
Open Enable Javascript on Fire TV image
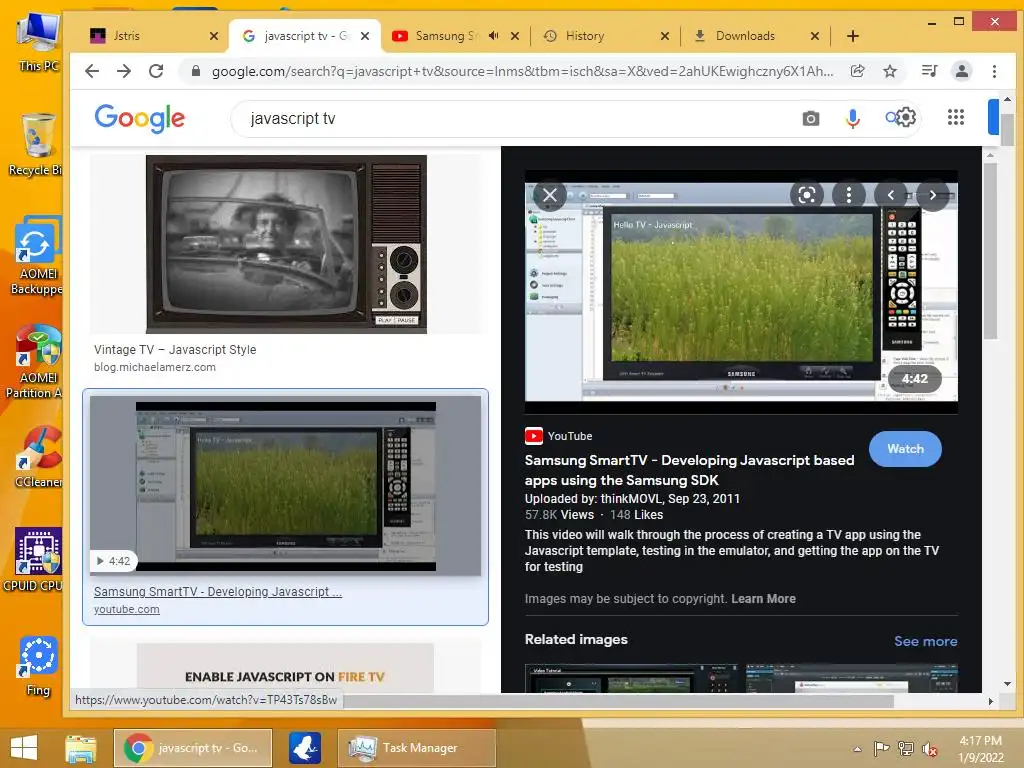pyautogui.click(x=285, y=667)
